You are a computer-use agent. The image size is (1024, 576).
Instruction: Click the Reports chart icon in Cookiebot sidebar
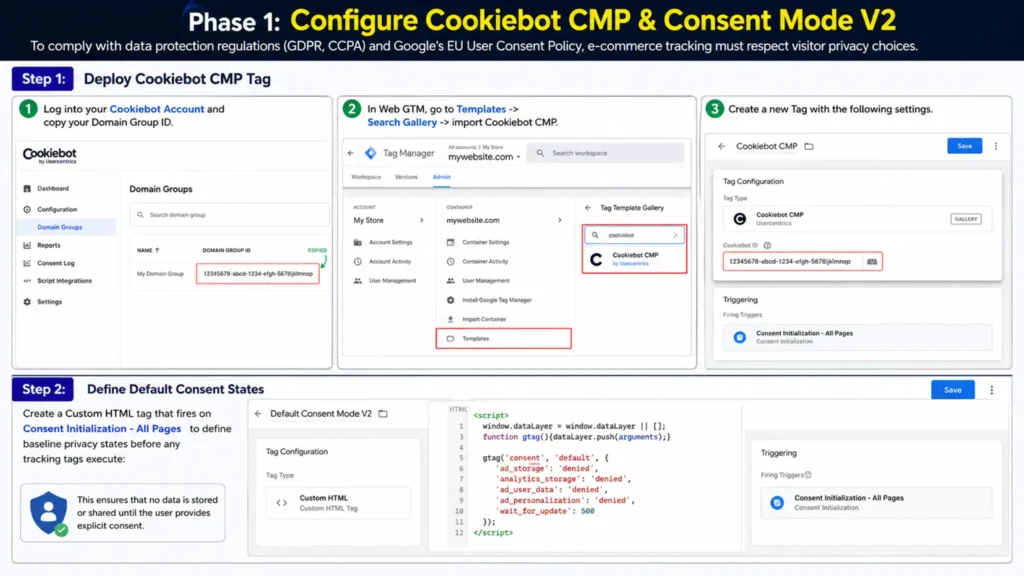point(27,246)
